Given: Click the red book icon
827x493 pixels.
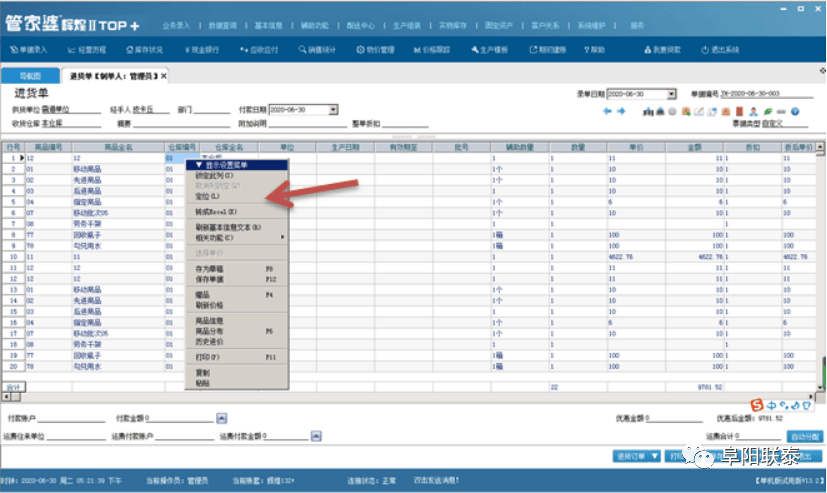Looking at the screenshot, I should click(x=739, y=112).
